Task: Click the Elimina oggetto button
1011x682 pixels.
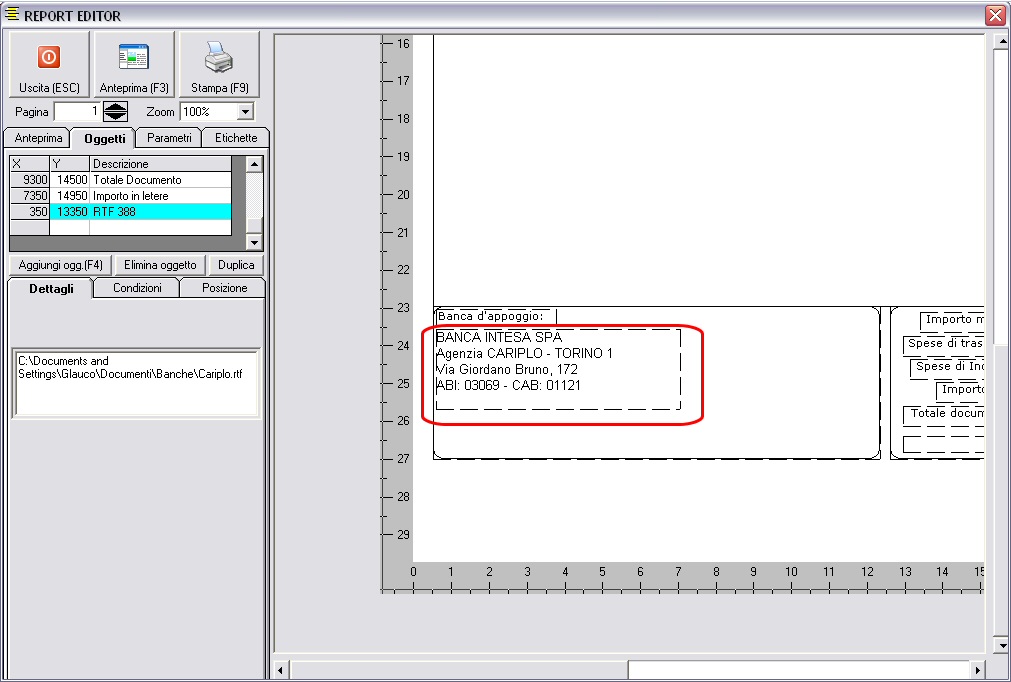Action: [160, 265]
